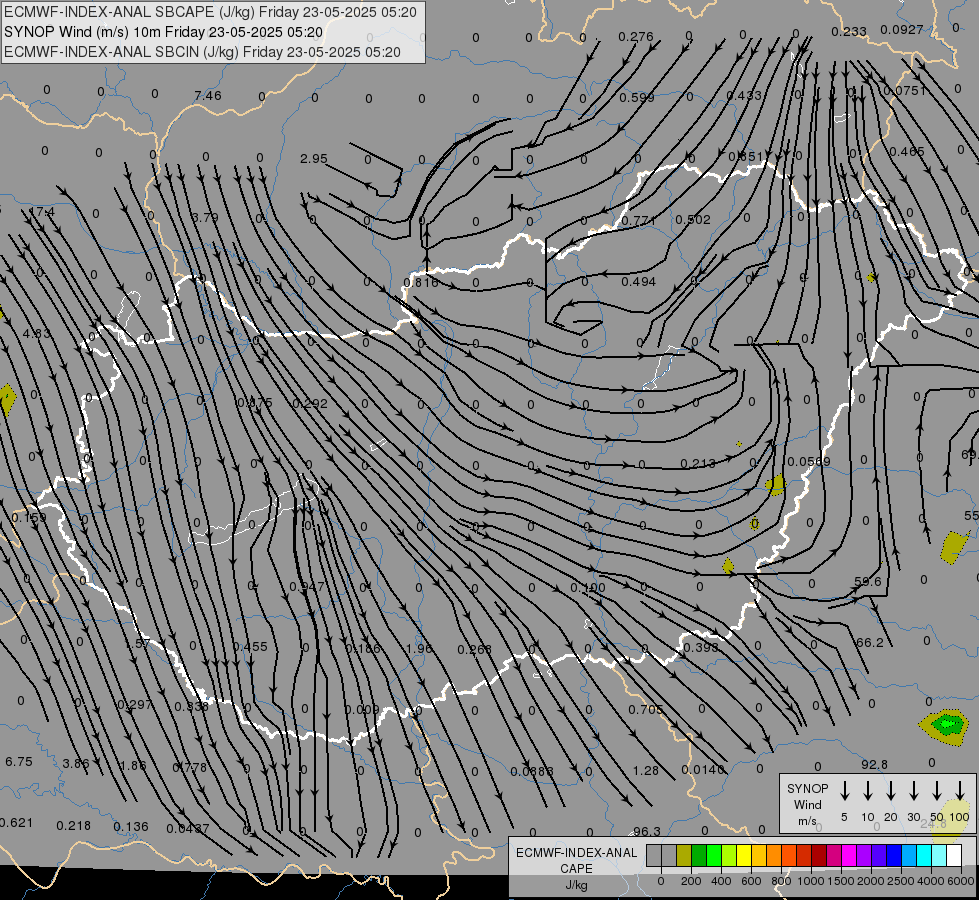979x900 pixels.
Task: Click the map value 0.947
Action: [x=307, y=586]
